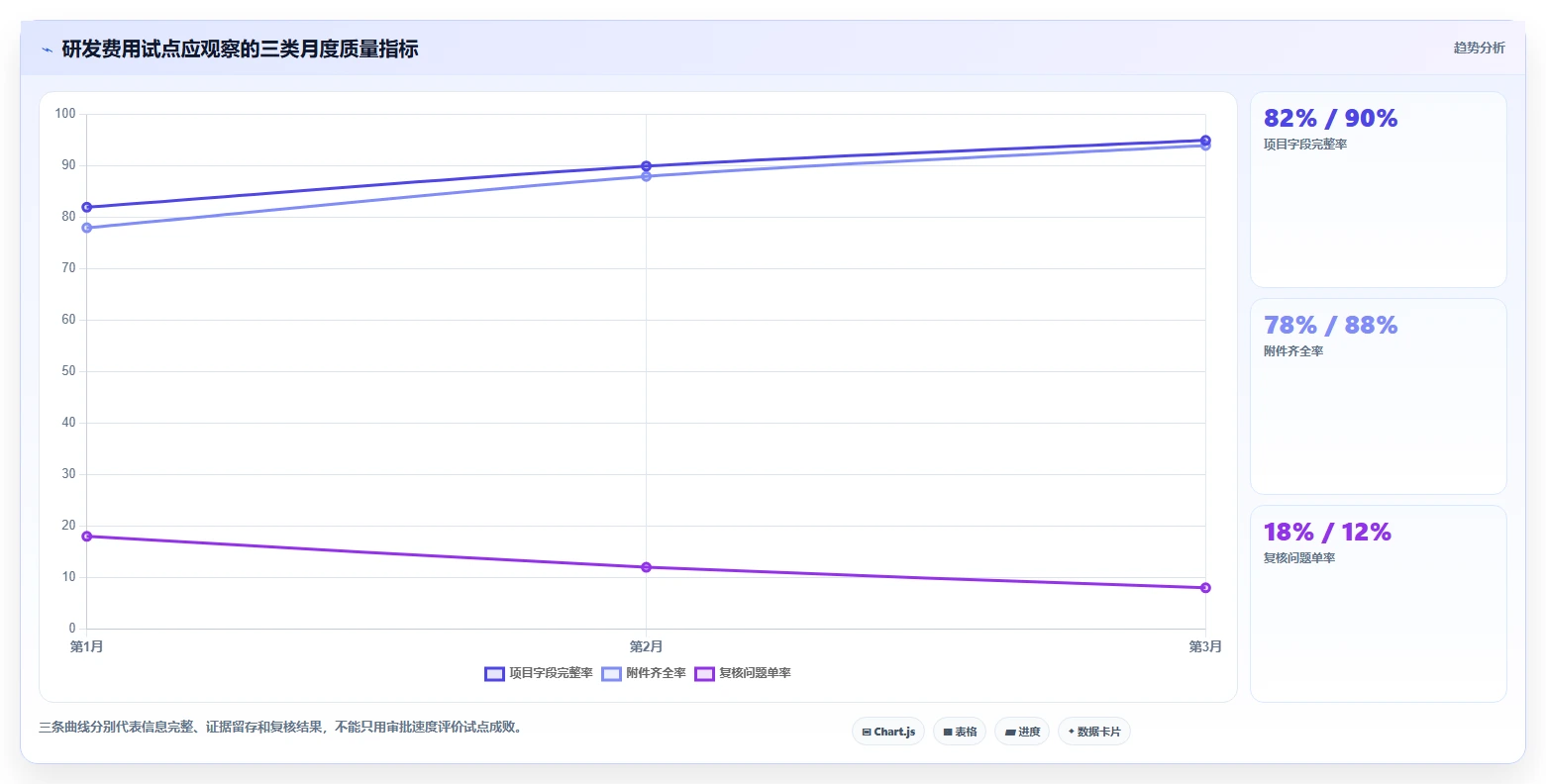Select the 数据卡片 tag chip
Screen dimensions: 1546x784
(x=1094, y=732)
